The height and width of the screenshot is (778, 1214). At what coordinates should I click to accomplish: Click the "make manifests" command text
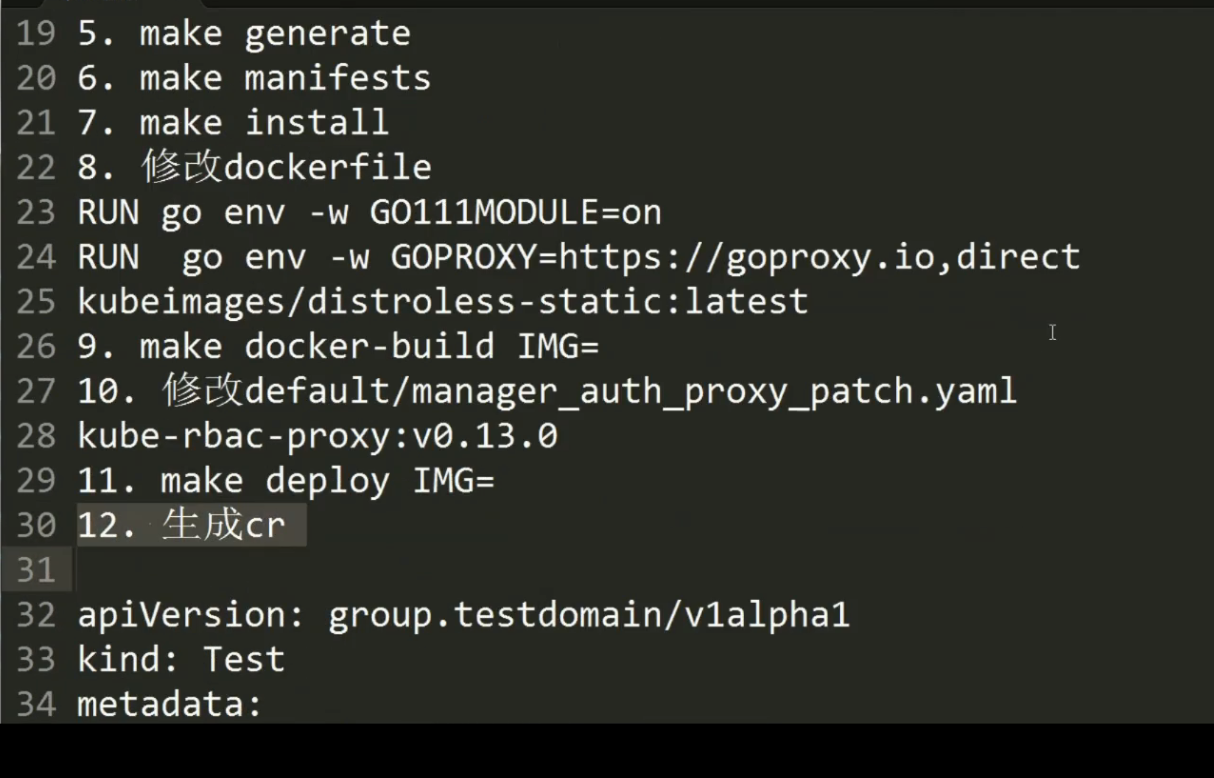pyautogui.click(x=285, y=78)
